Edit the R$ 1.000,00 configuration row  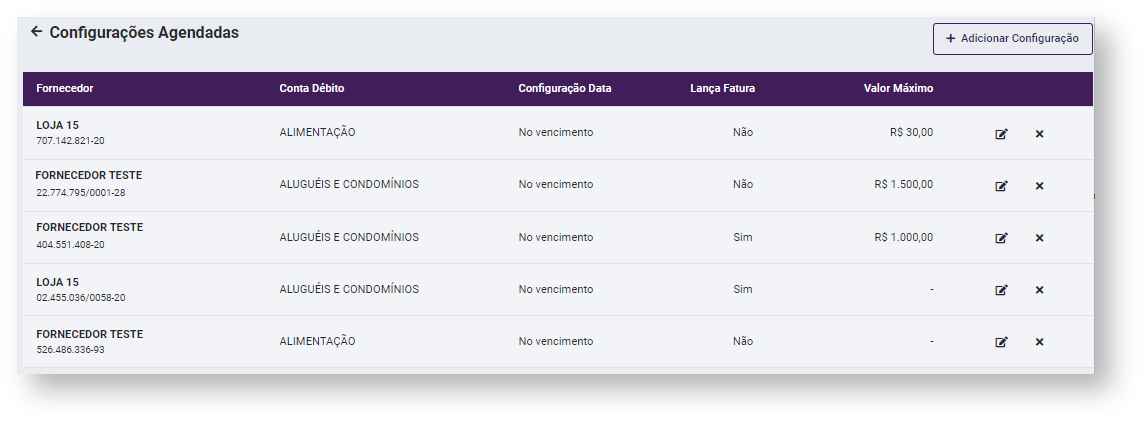[x=1001, y=238]
